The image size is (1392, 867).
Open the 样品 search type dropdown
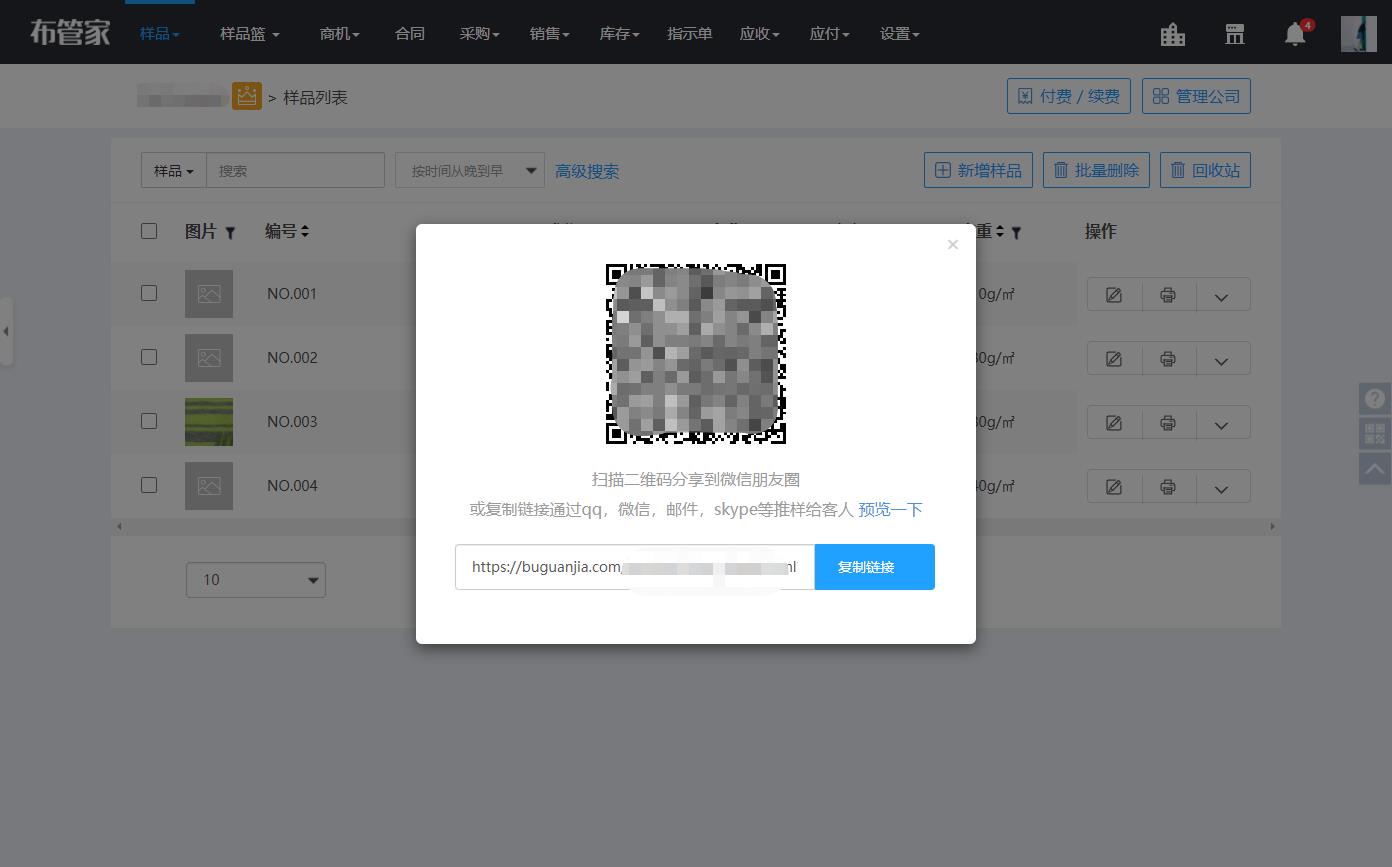click(174, 171)
